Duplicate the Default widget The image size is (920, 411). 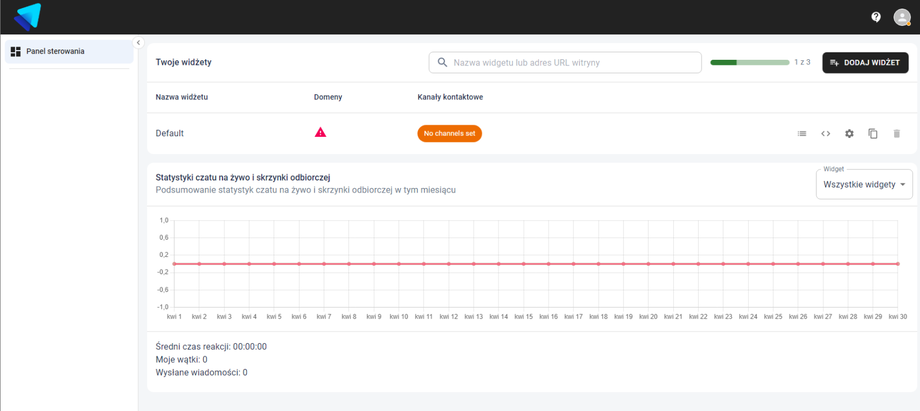click(x=873, y=134)
